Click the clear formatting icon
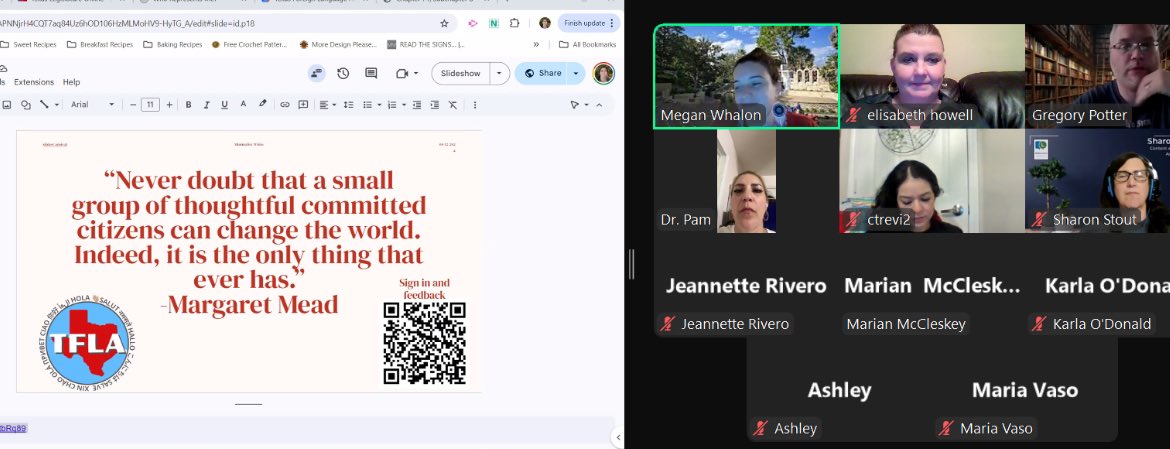Viewport: 1170px width, 449px height. pos(453,105)
